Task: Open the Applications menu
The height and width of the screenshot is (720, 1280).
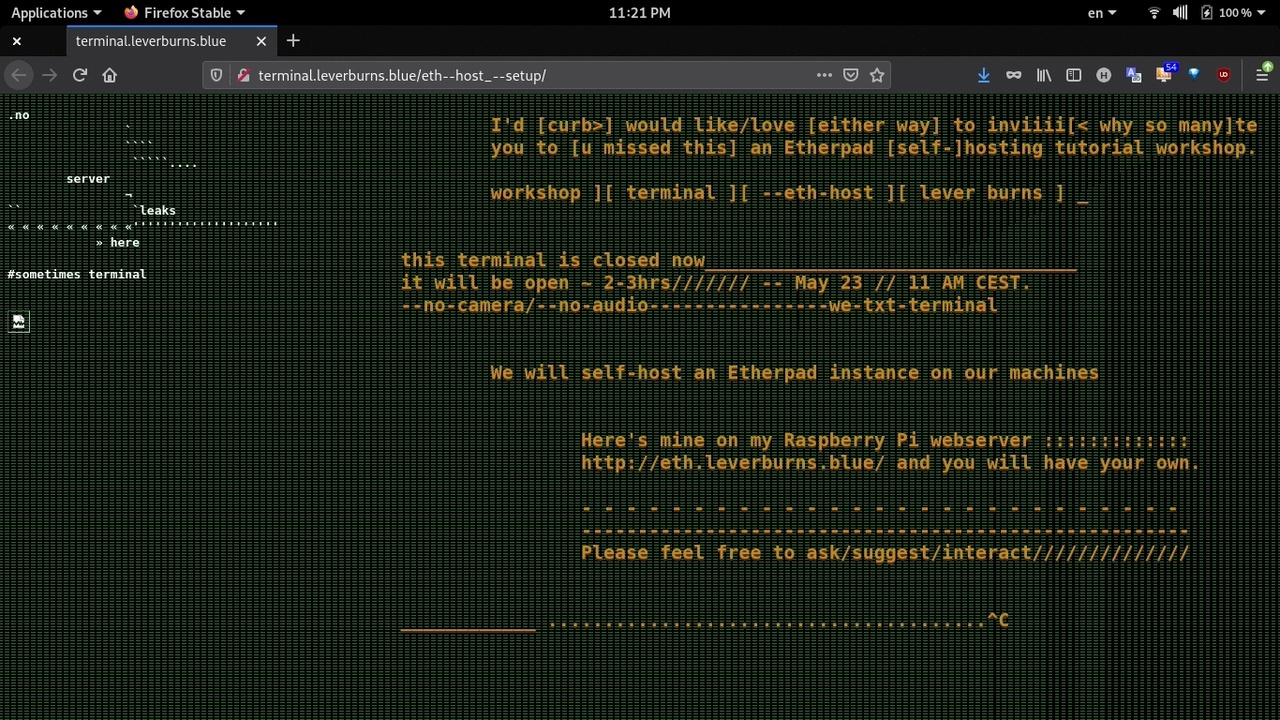Action: pyautogui.click(x=55, y=13)
